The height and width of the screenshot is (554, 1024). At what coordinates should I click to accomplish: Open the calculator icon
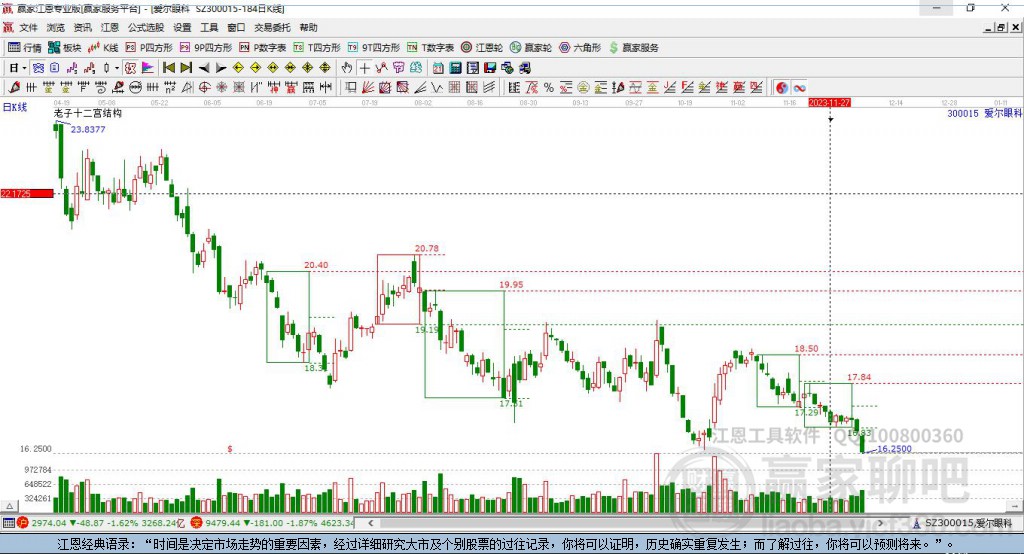point(456,68)
